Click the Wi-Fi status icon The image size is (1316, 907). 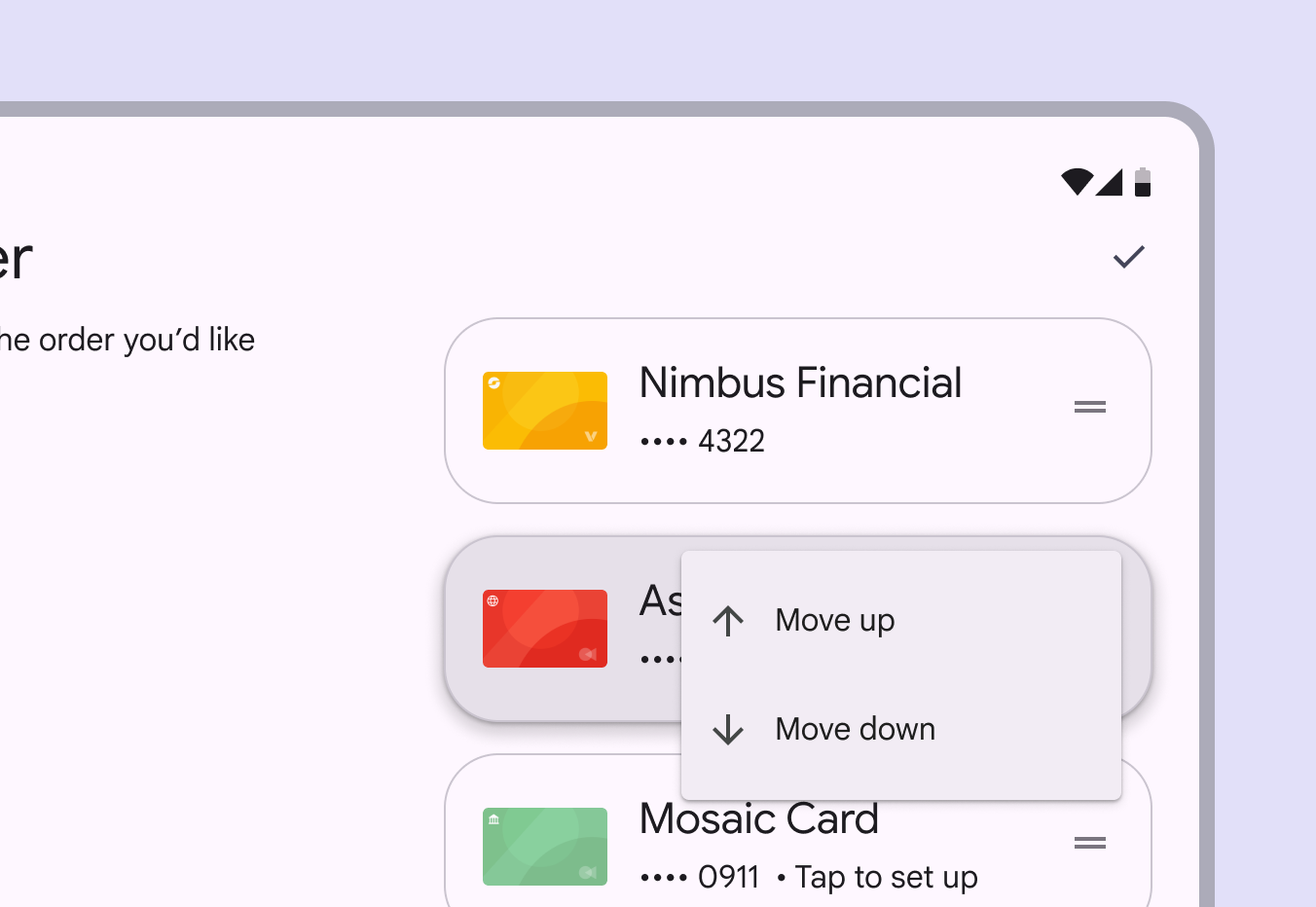coord(1077,182)
